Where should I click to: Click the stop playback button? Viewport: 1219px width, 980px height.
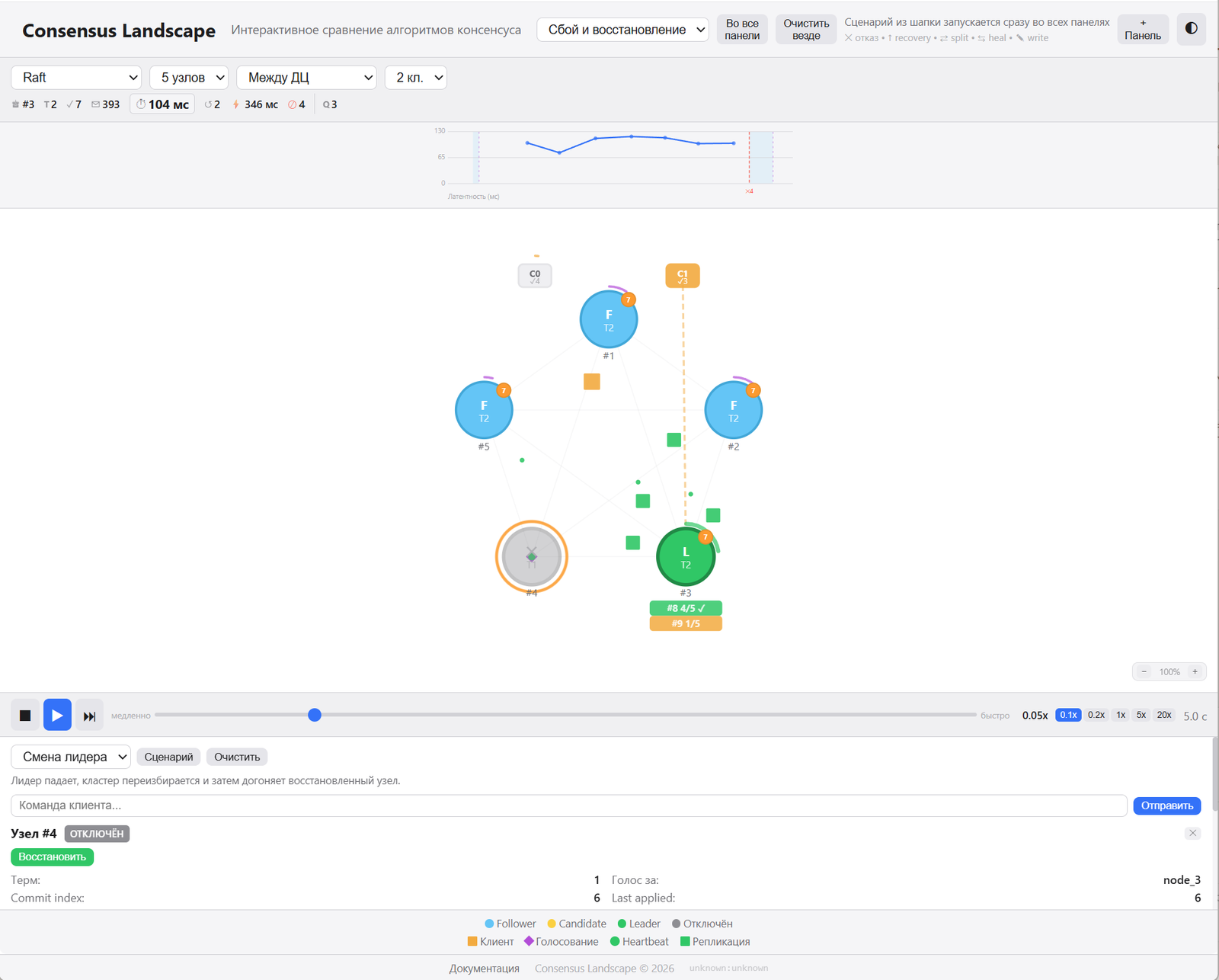[25, 716]
